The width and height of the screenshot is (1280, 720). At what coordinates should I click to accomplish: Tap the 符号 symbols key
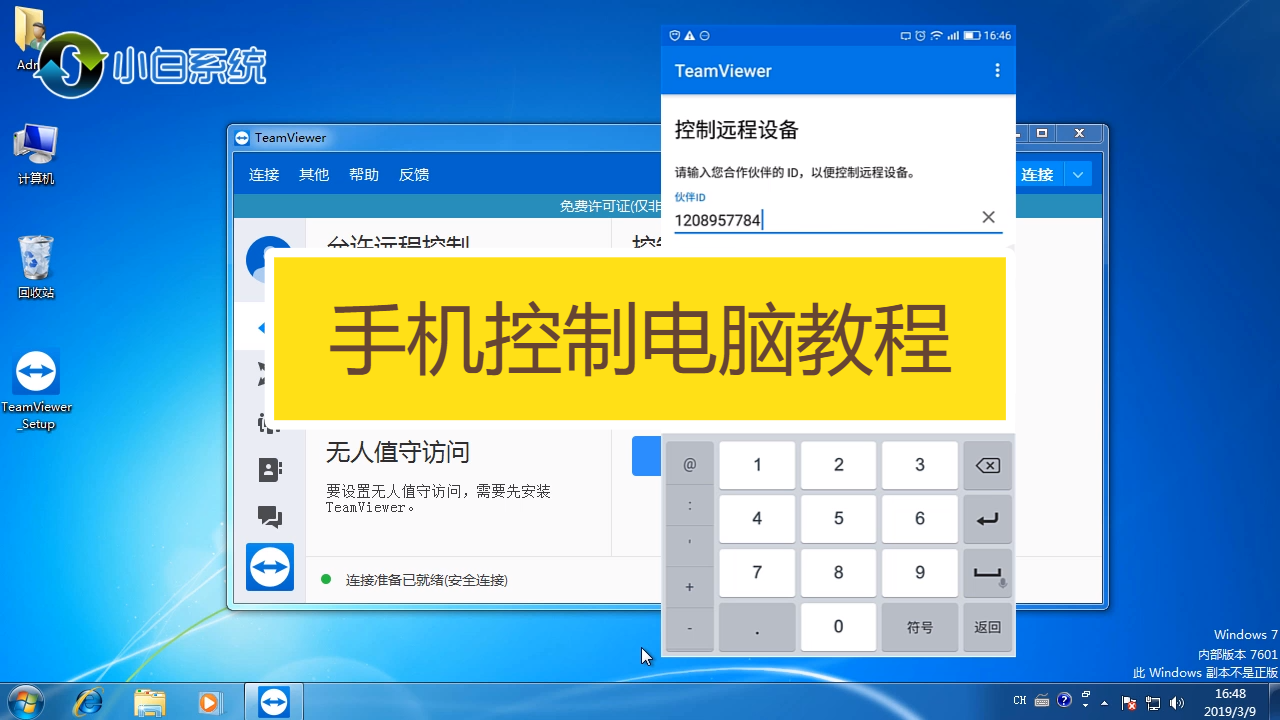920,627
